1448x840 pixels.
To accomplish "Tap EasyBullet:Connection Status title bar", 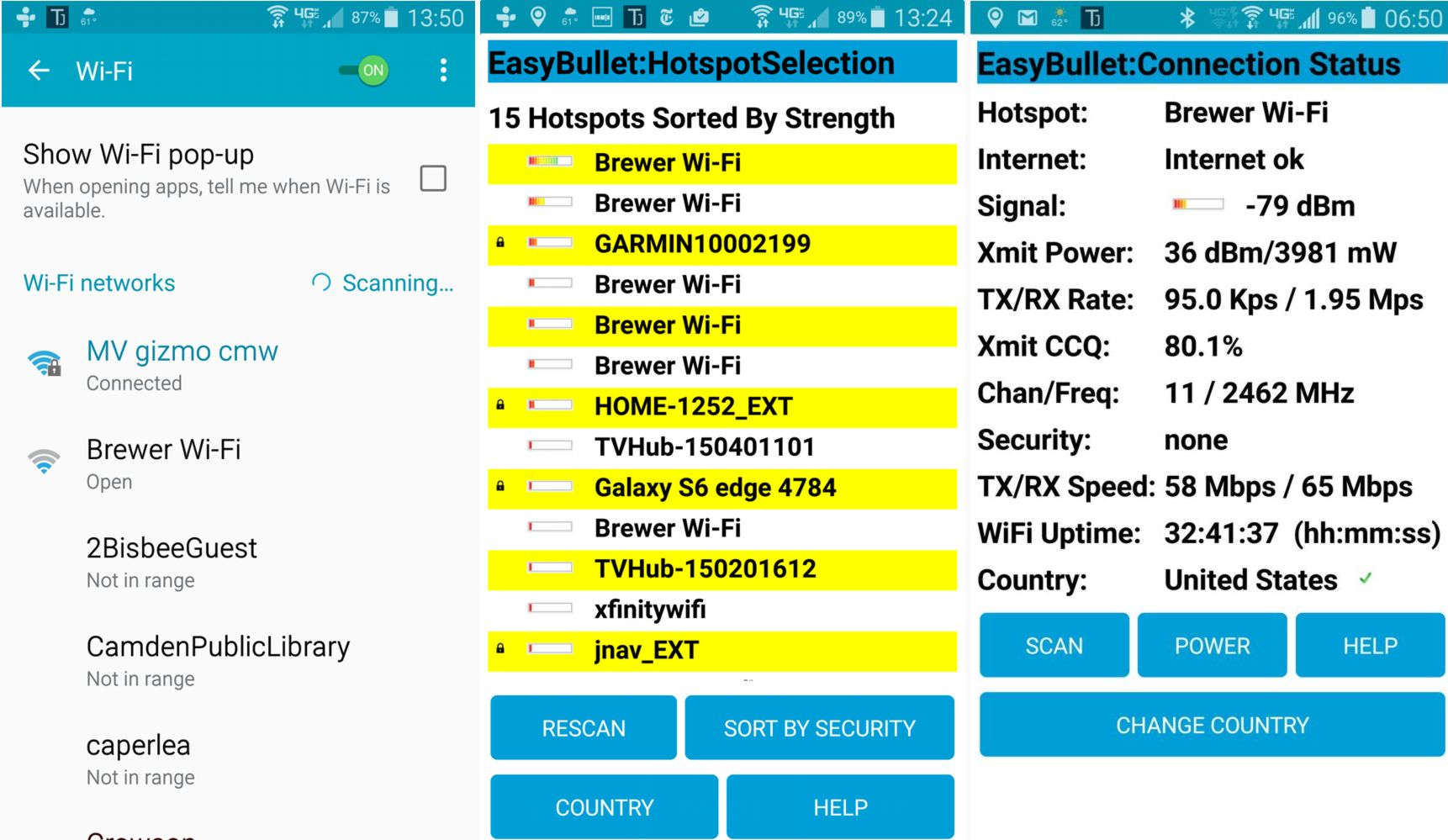I will [x=1212, y=63].
